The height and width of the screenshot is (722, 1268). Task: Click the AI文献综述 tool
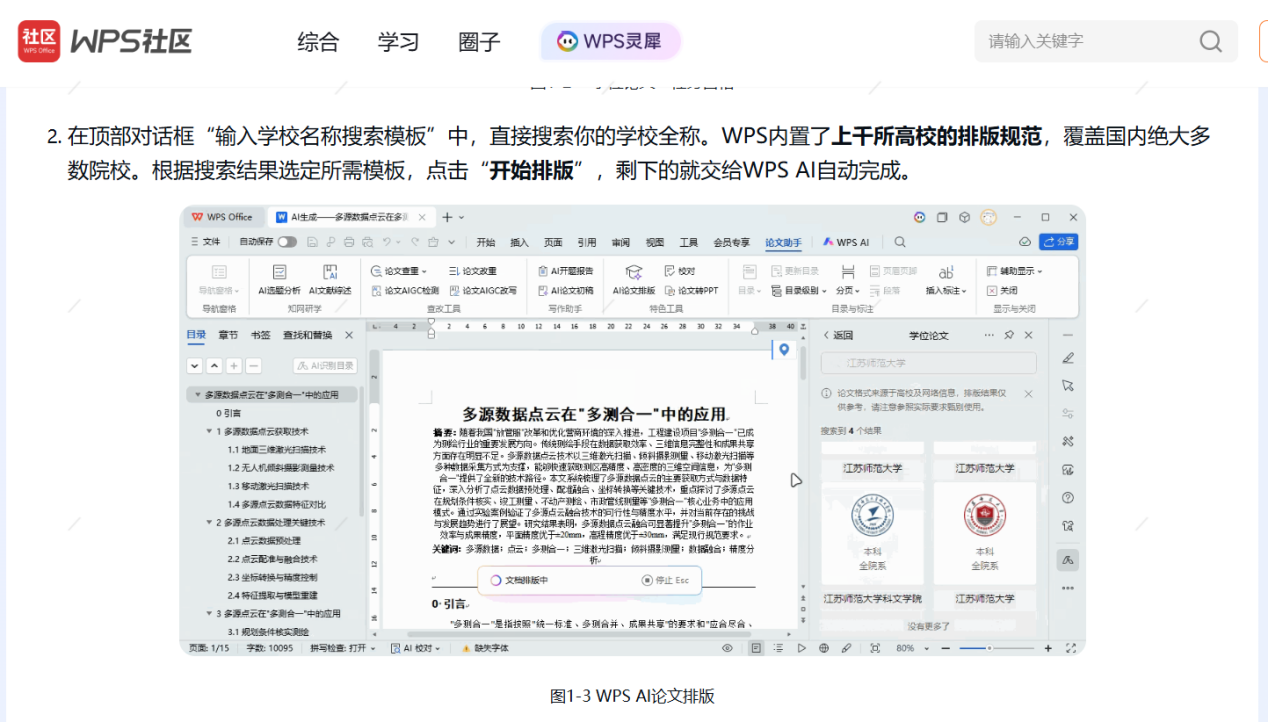(x=330, y=279)
